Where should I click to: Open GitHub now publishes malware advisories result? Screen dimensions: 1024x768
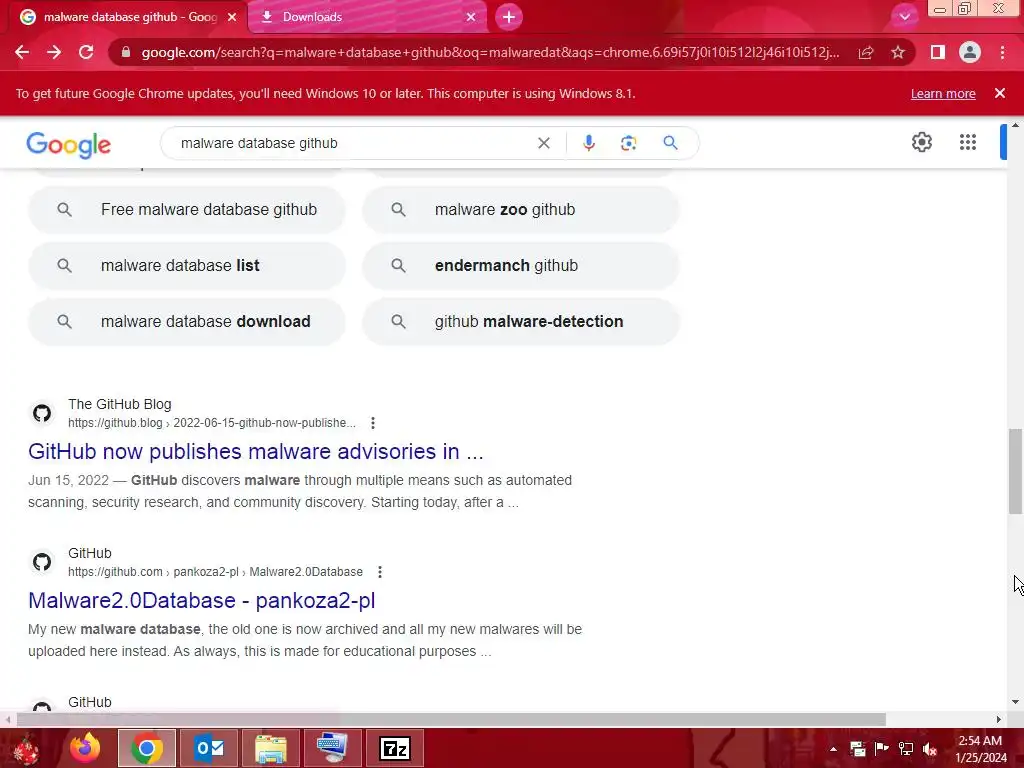(x=255, y=451)
